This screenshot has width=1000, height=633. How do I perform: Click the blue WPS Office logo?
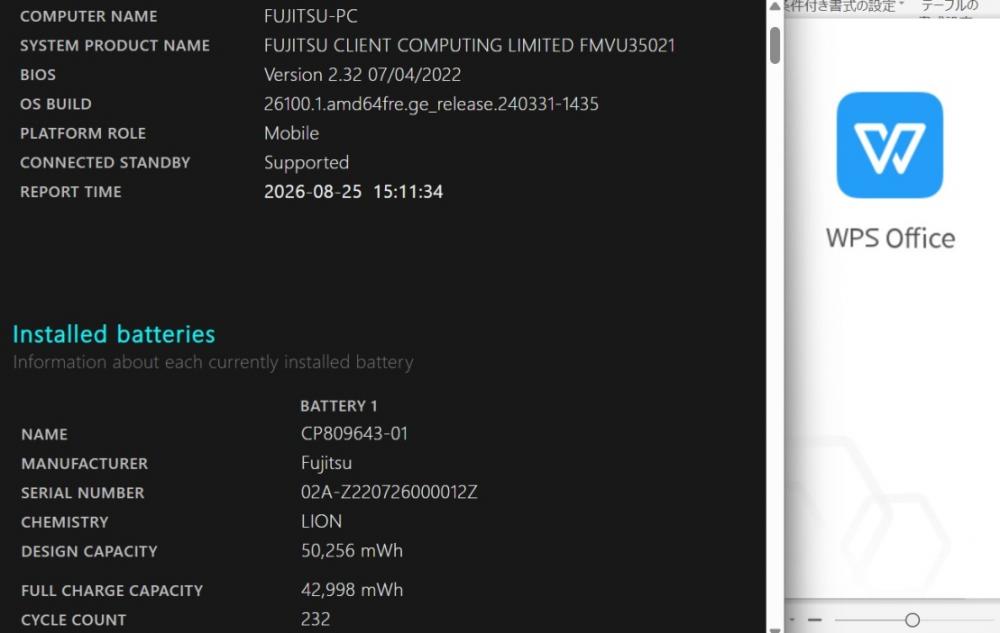[x=890, y=145]
